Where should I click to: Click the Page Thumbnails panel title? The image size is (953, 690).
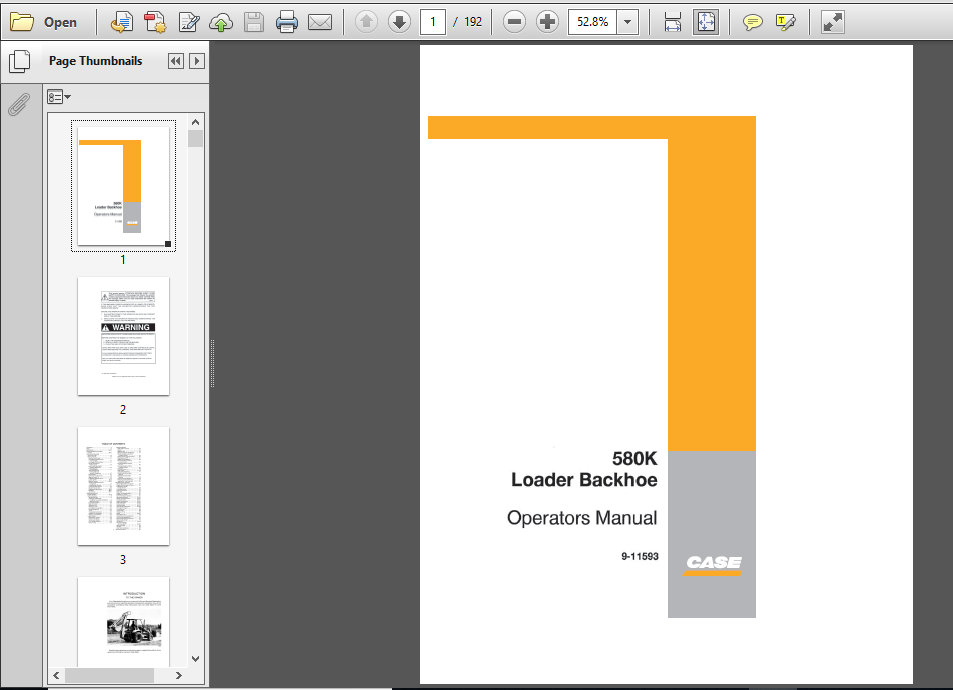(x=95, y=61)
